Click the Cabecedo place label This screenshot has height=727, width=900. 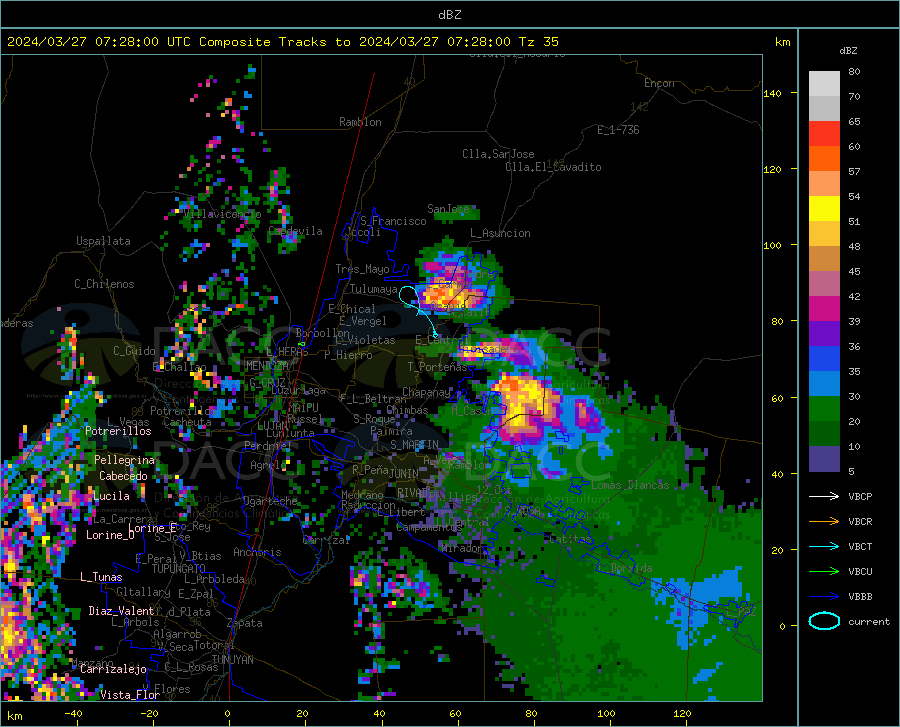pyautogui.click(x=123, y=476)
